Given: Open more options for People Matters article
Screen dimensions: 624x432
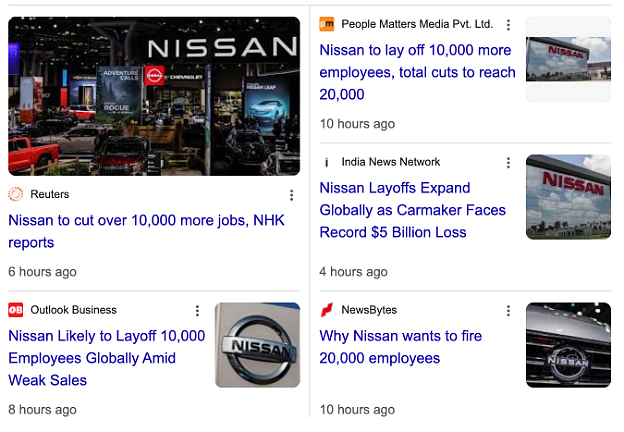Looking at the screenshot, I should 508,25.
